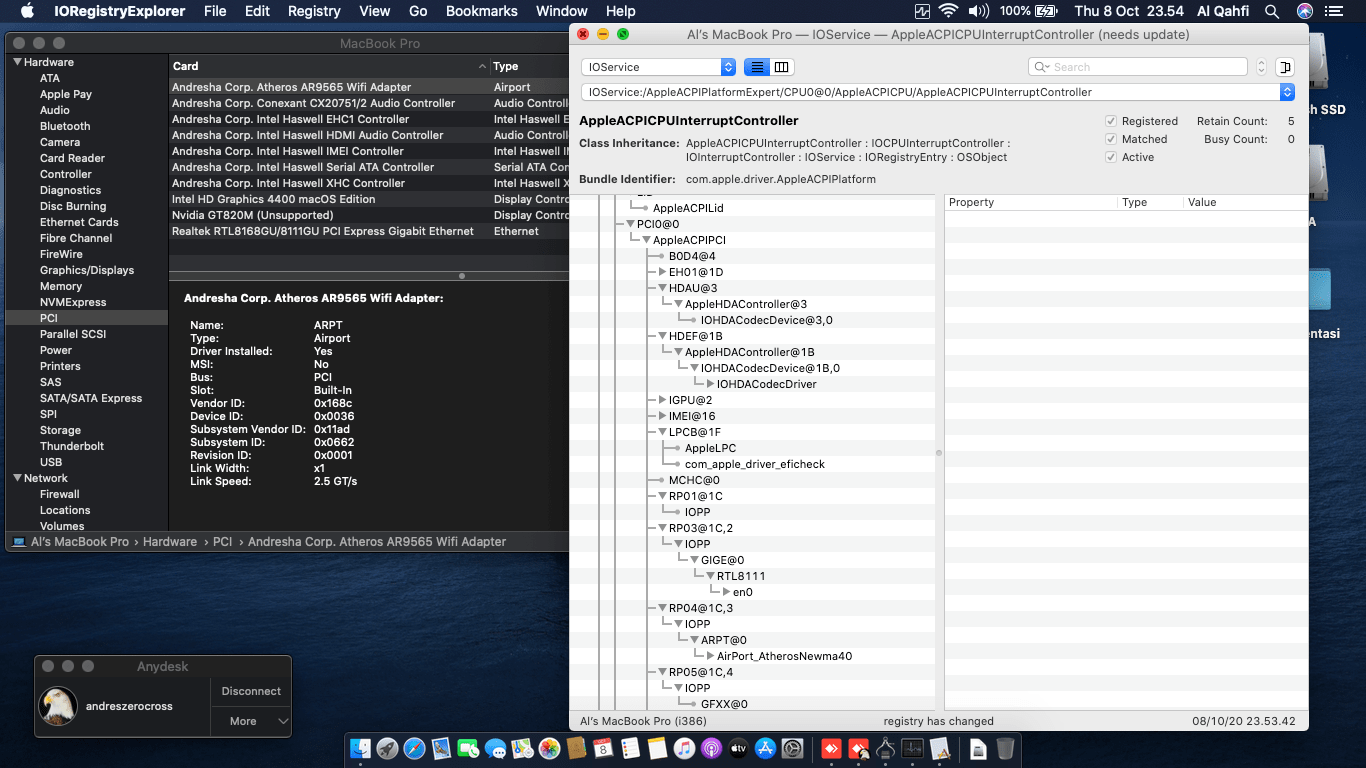This screenshot has width=1366, height=768.
Task: Switch IORegistryExplorer to column view
Action: (782, 67)
